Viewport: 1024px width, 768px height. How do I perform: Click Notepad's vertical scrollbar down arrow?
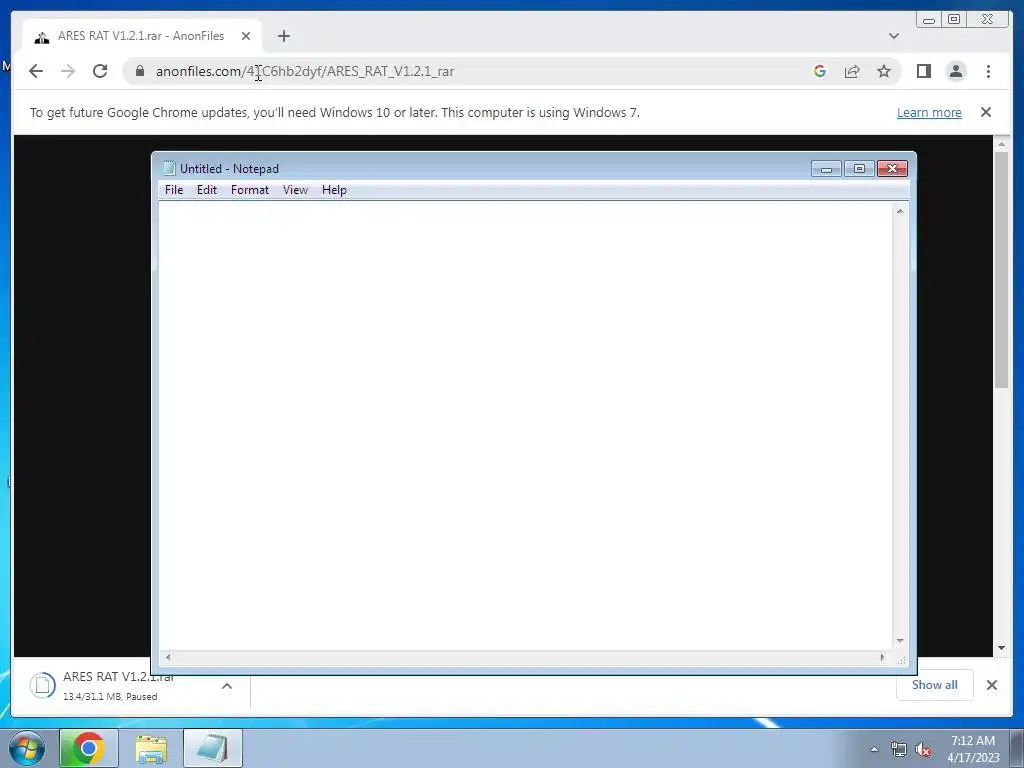click(900, 641)
